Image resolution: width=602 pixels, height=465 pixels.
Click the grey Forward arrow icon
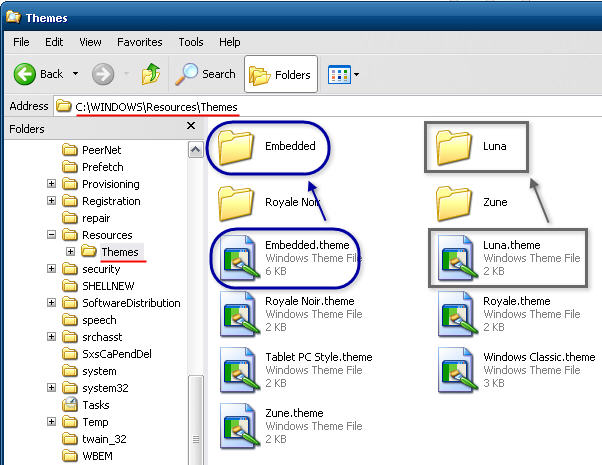pyautogui.click(x=103, y=74)
